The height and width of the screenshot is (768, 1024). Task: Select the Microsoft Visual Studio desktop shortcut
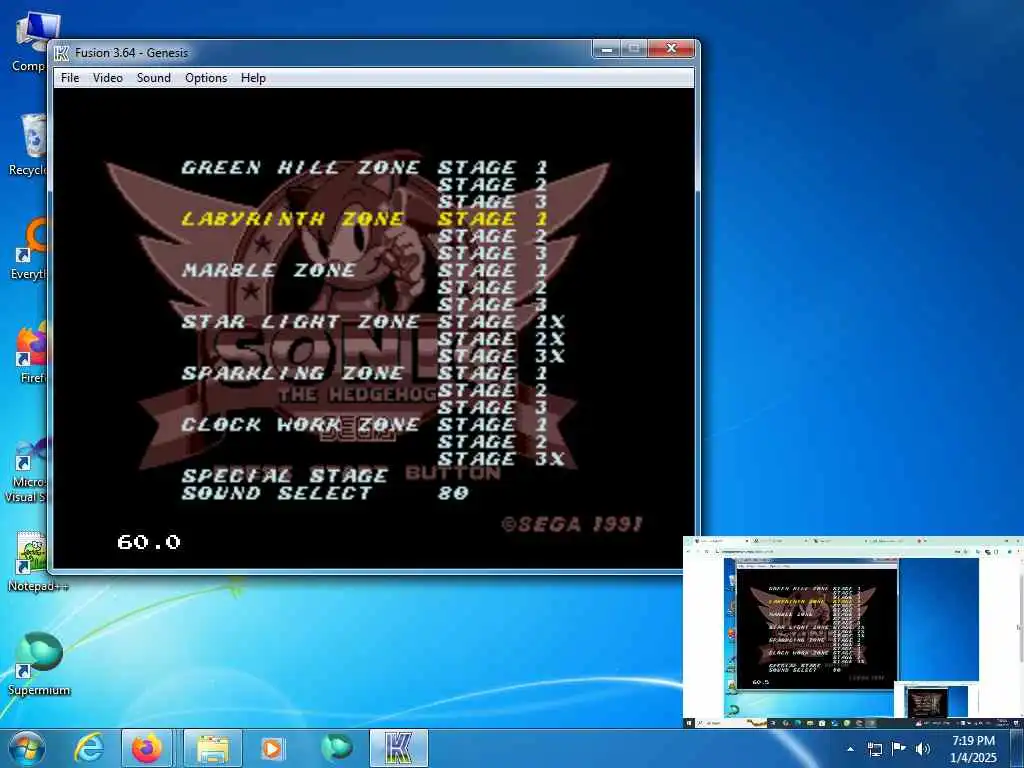tap(27, 469)
